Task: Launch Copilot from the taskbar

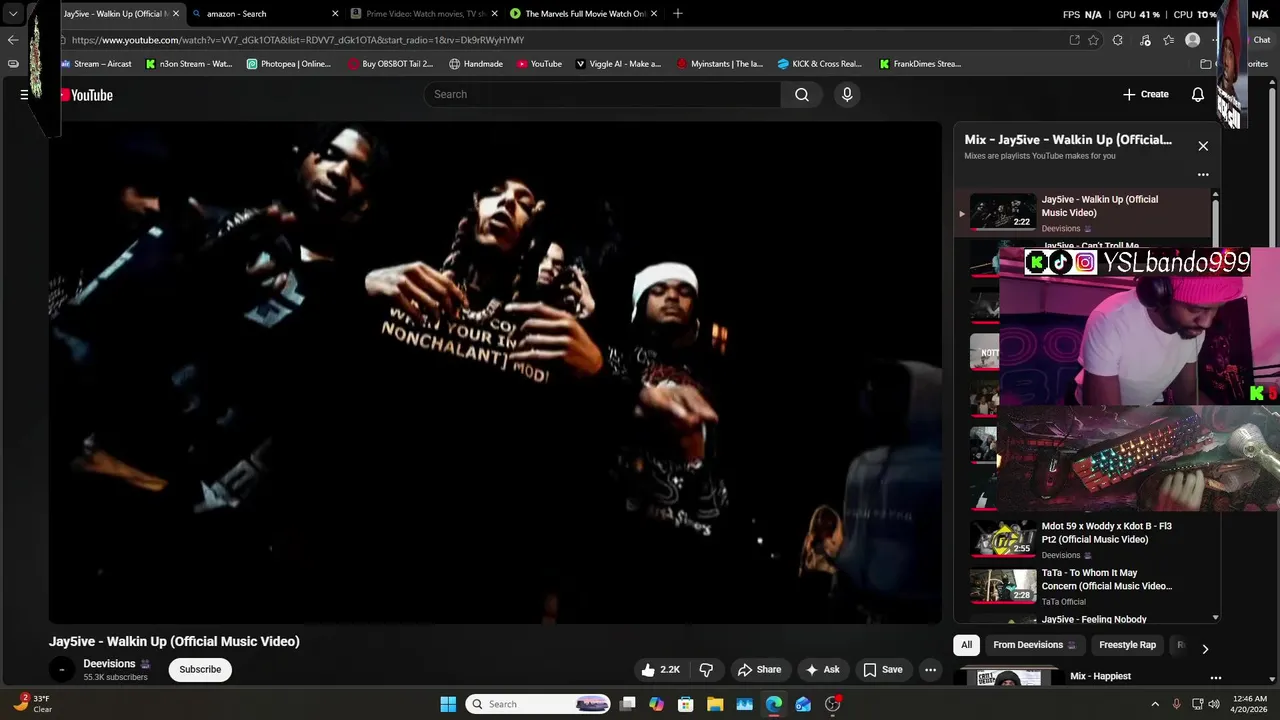Action: click(656, 704)
